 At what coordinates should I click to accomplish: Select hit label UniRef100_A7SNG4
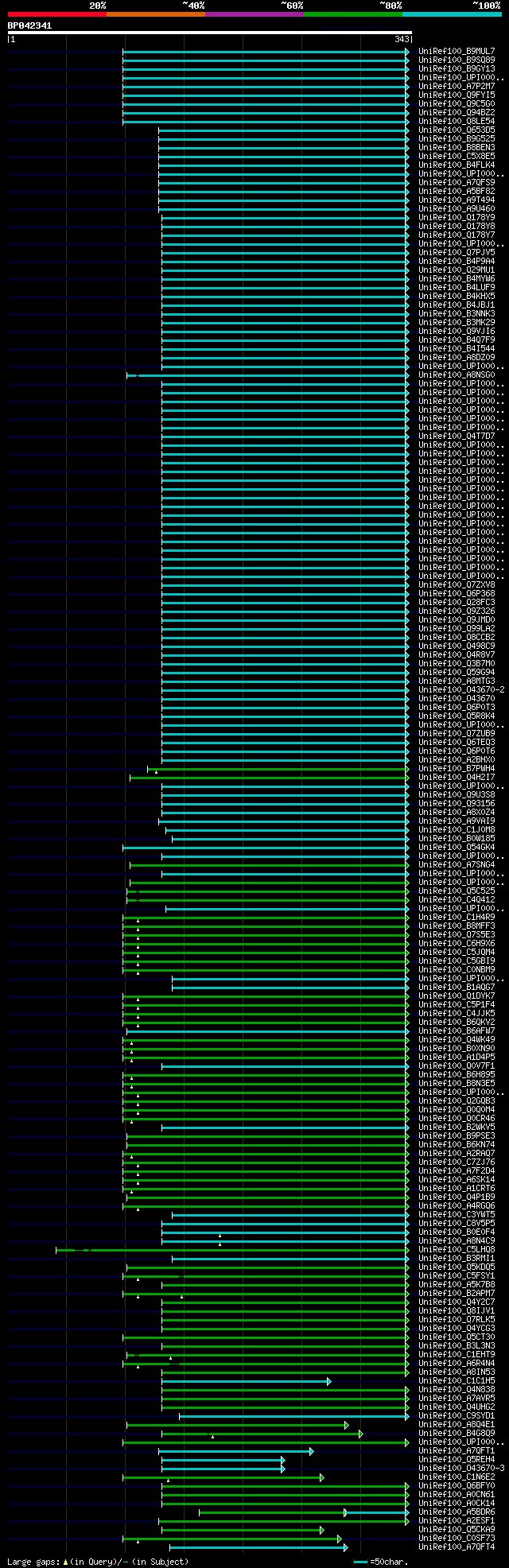(x=457, y=865)
